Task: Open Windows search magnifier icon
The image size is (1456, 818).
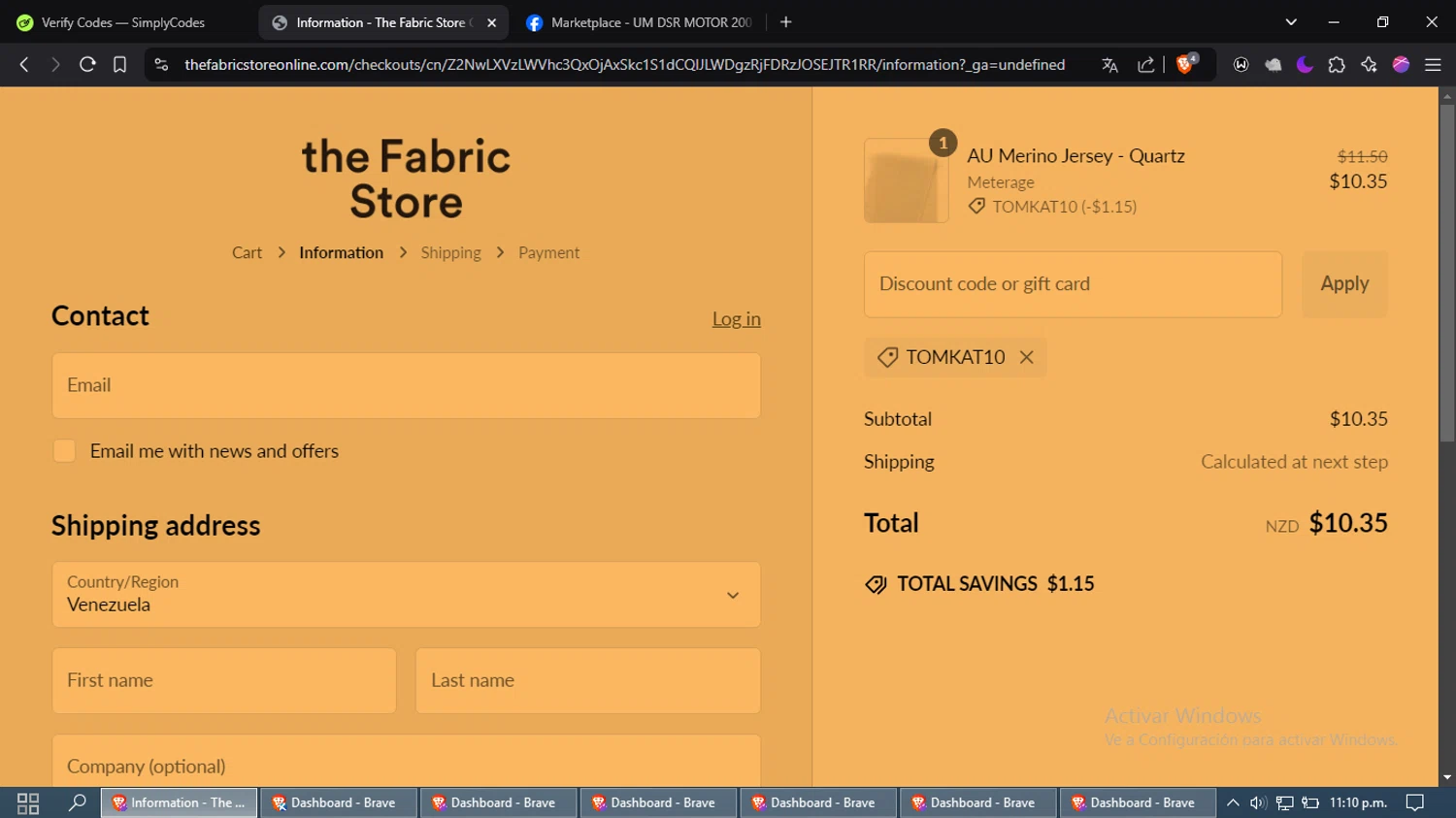Action: coord(78,802)
